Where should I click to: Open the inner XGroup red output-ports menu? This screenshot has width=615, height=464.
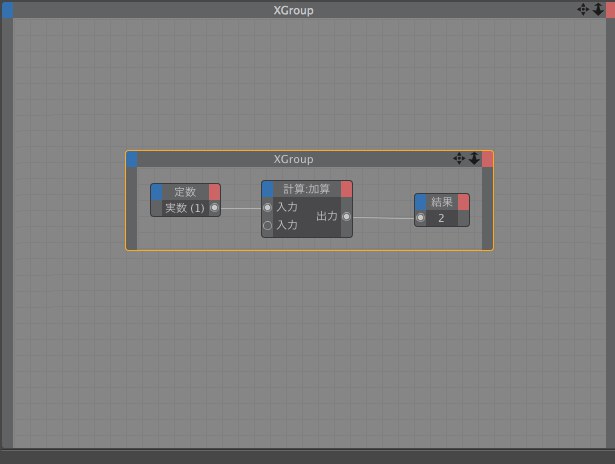tap(487, 159)
